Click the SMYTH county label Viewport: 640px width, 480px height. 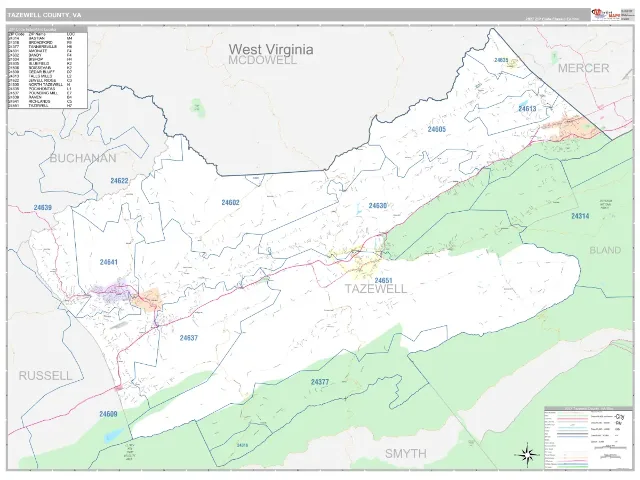(406, 453)
